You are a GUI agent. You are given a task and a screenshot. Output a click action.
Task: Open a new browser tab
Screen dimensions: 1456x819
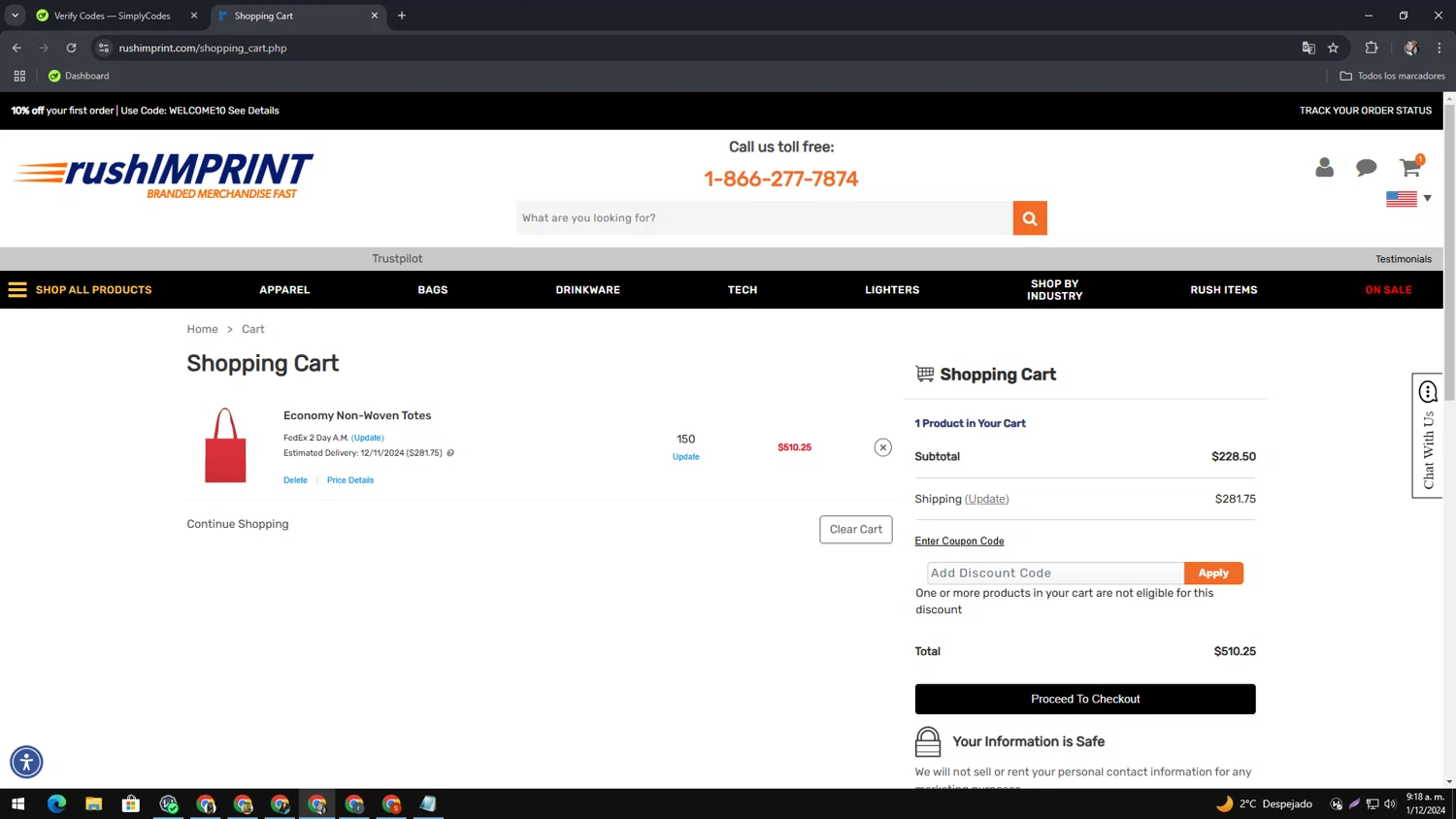pos(402,16)
